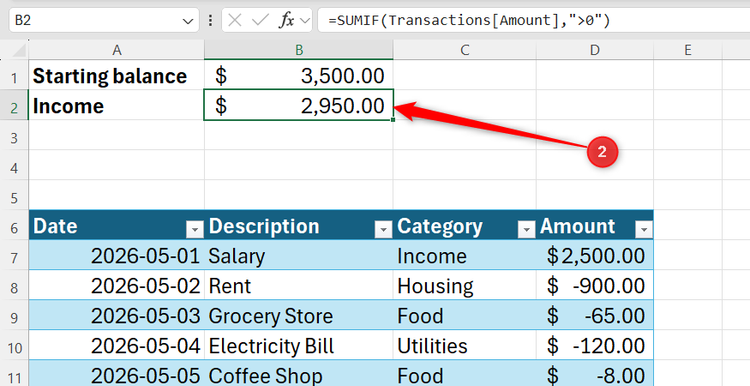Click the formula bar Cancel X icon

[x=234, y=21]
